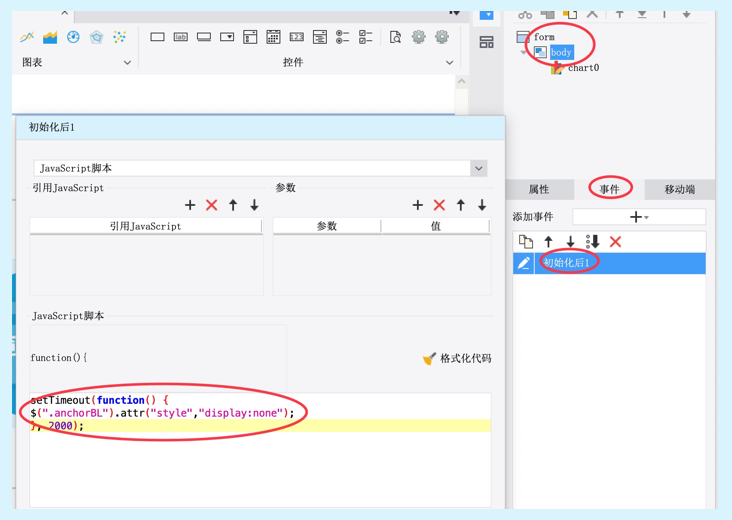
Task: Select the radar chart icon
Action: pyautogui.click(x=96, y=37)
